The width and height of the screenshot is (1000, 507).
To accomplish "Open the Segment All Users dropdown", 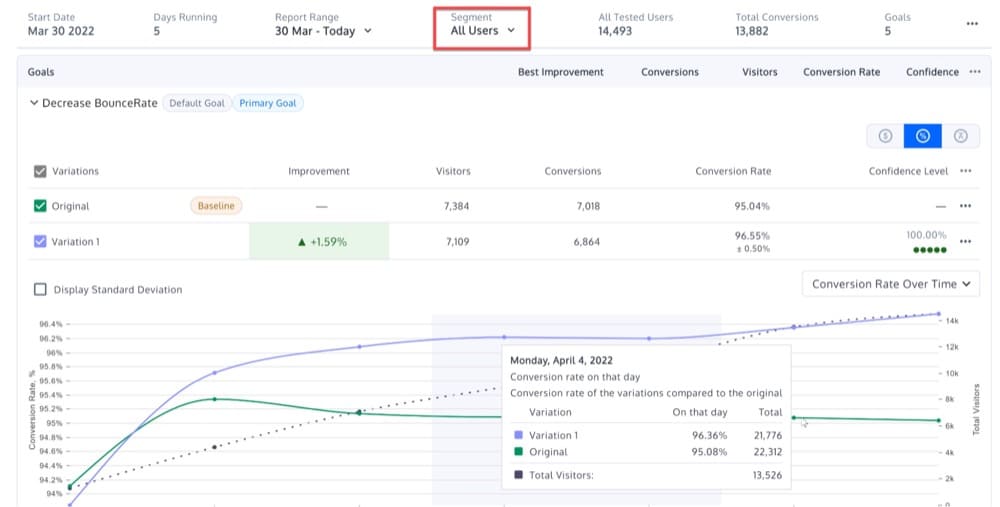I will (482, 31).
